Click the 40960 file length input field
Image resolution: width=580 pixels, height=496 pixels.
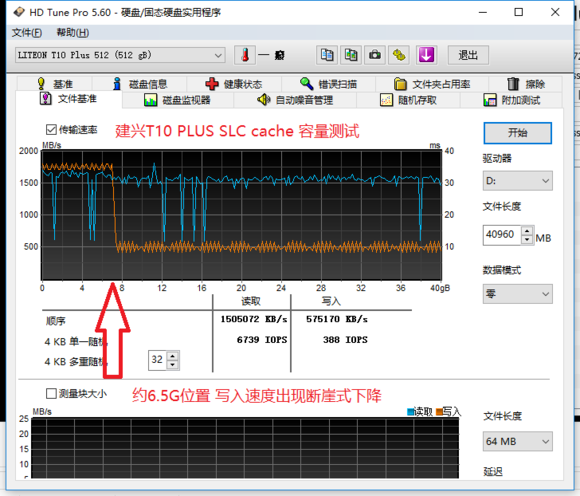[502, 235]
